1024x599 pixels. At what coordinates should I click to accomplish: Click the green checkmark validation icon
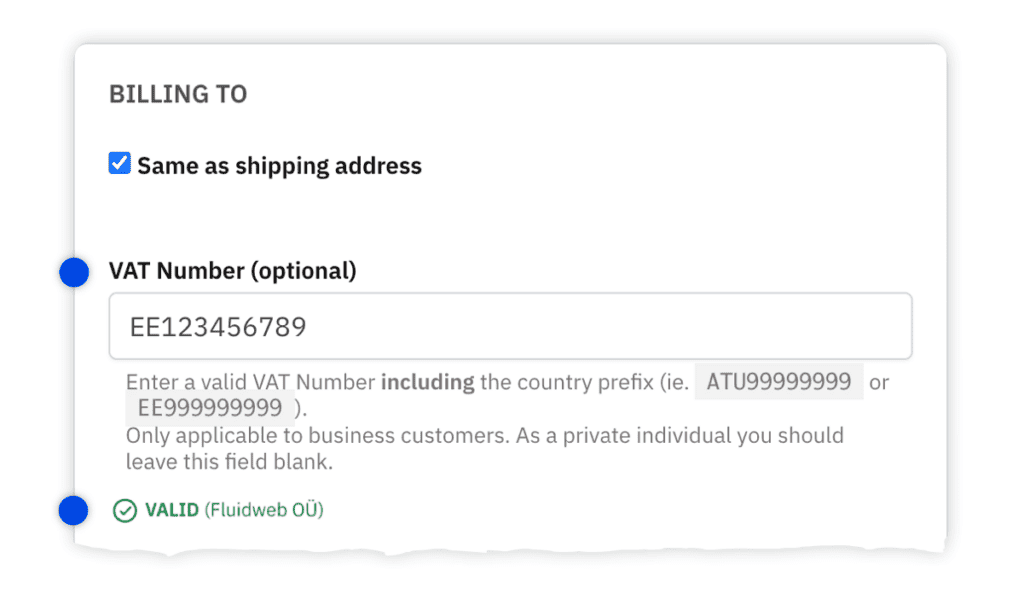(x=124, y=510)
